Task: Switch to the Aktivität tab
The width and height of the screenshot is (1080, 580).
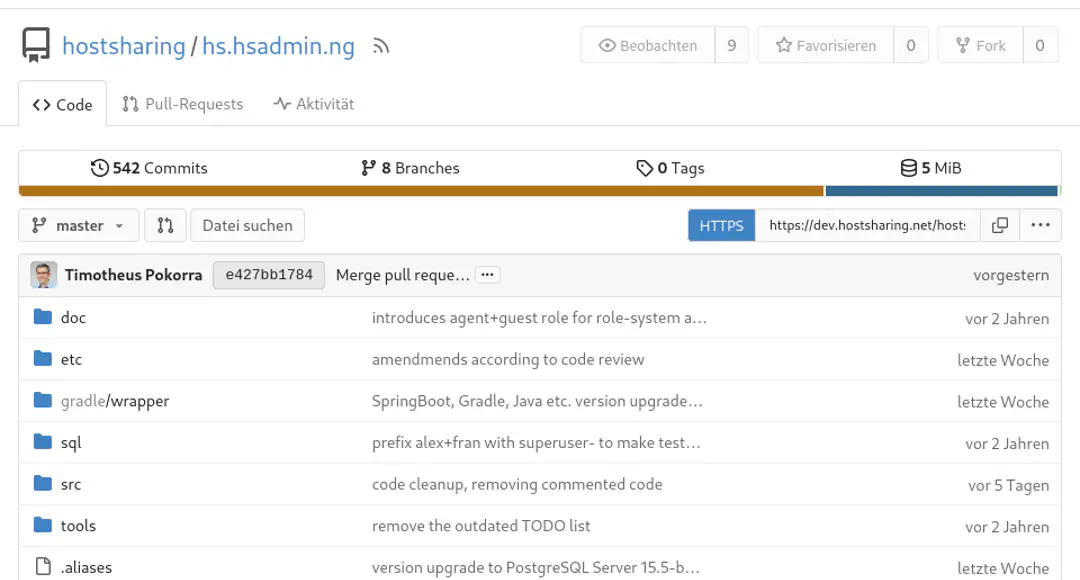Action: click(x=313, y=104)
